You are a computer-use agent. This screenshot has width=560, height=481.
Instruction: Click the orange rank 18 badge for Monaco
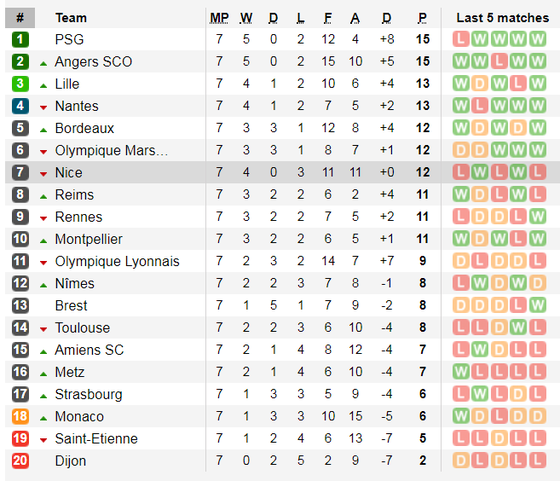point(20,416)
